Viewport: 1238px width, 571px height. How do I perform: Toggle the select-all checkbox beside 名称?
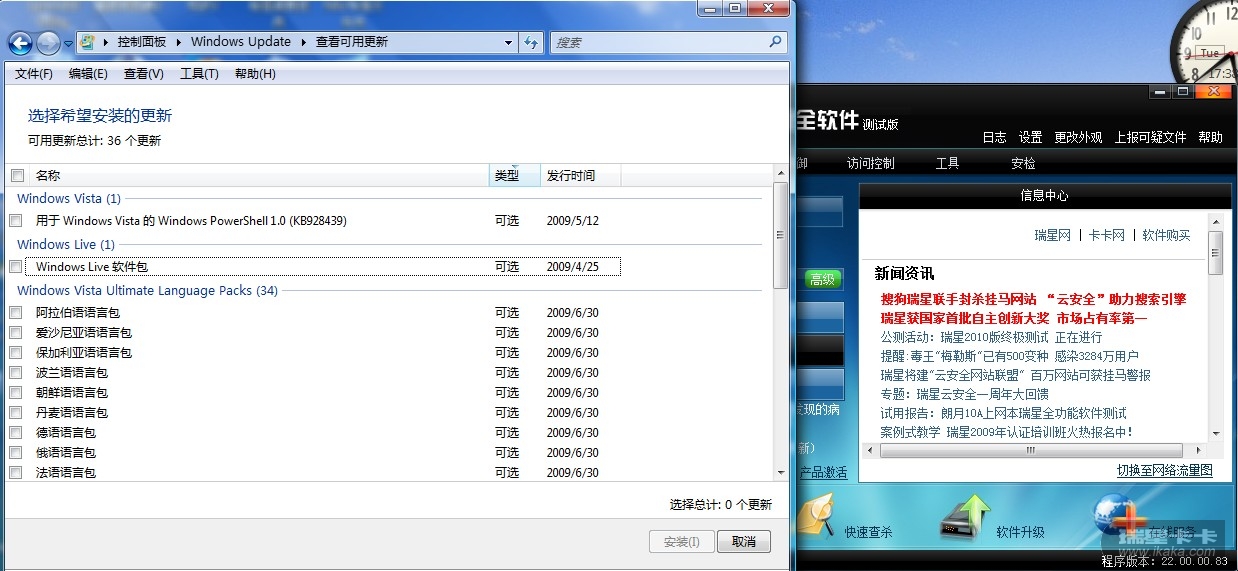pos(17,175)
